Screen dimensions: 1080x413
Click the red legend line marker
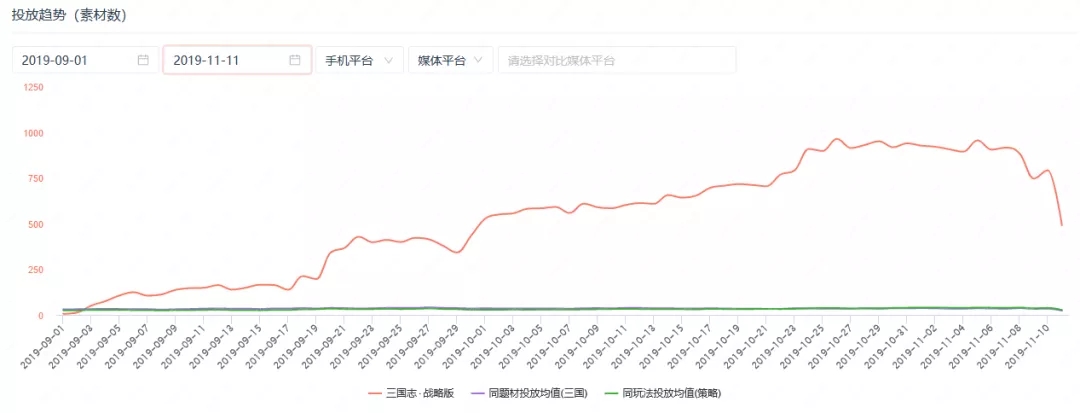click(x=375, y=394)
